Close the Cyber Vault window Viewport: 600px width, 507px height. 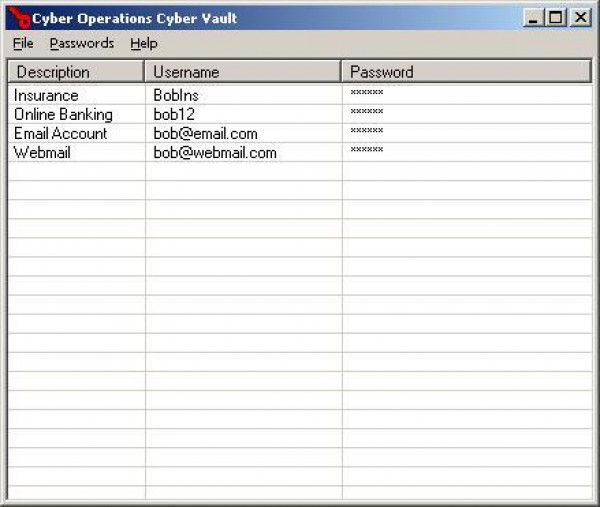580,18
